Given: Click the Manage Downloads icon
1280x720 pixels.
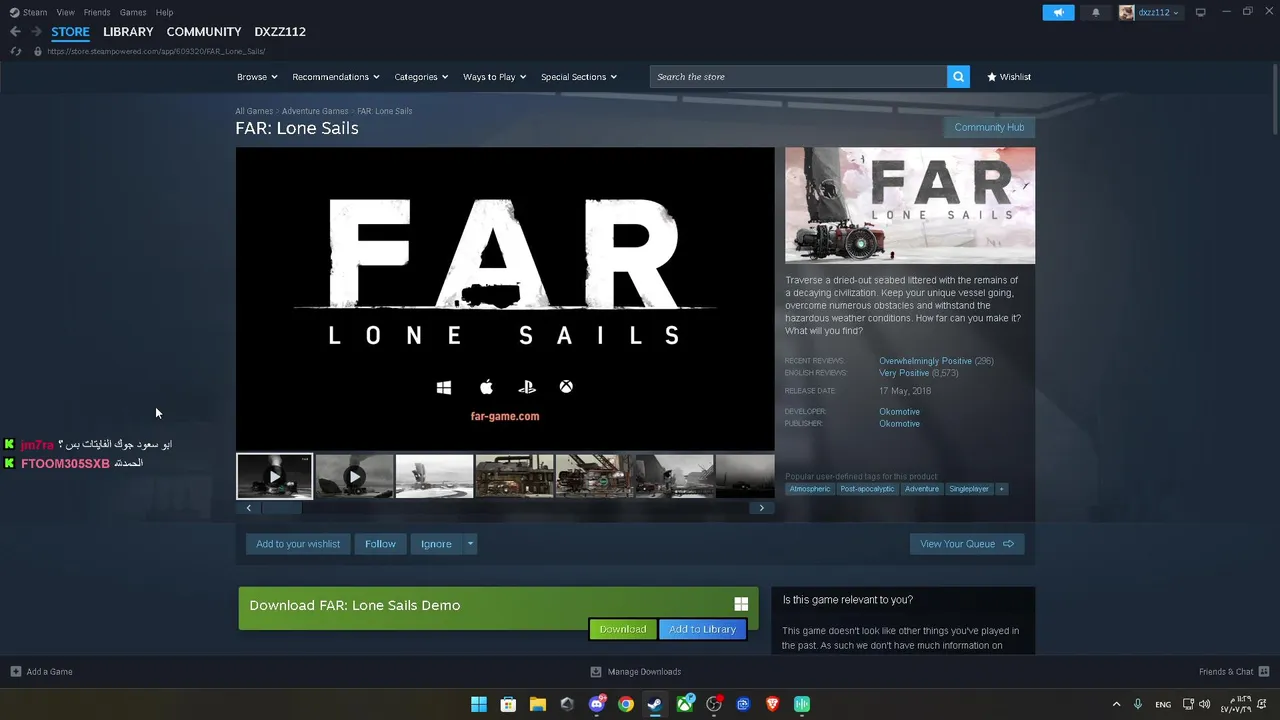Looking at the screenshot, I should pyautogui.click(x=596, y=672).
